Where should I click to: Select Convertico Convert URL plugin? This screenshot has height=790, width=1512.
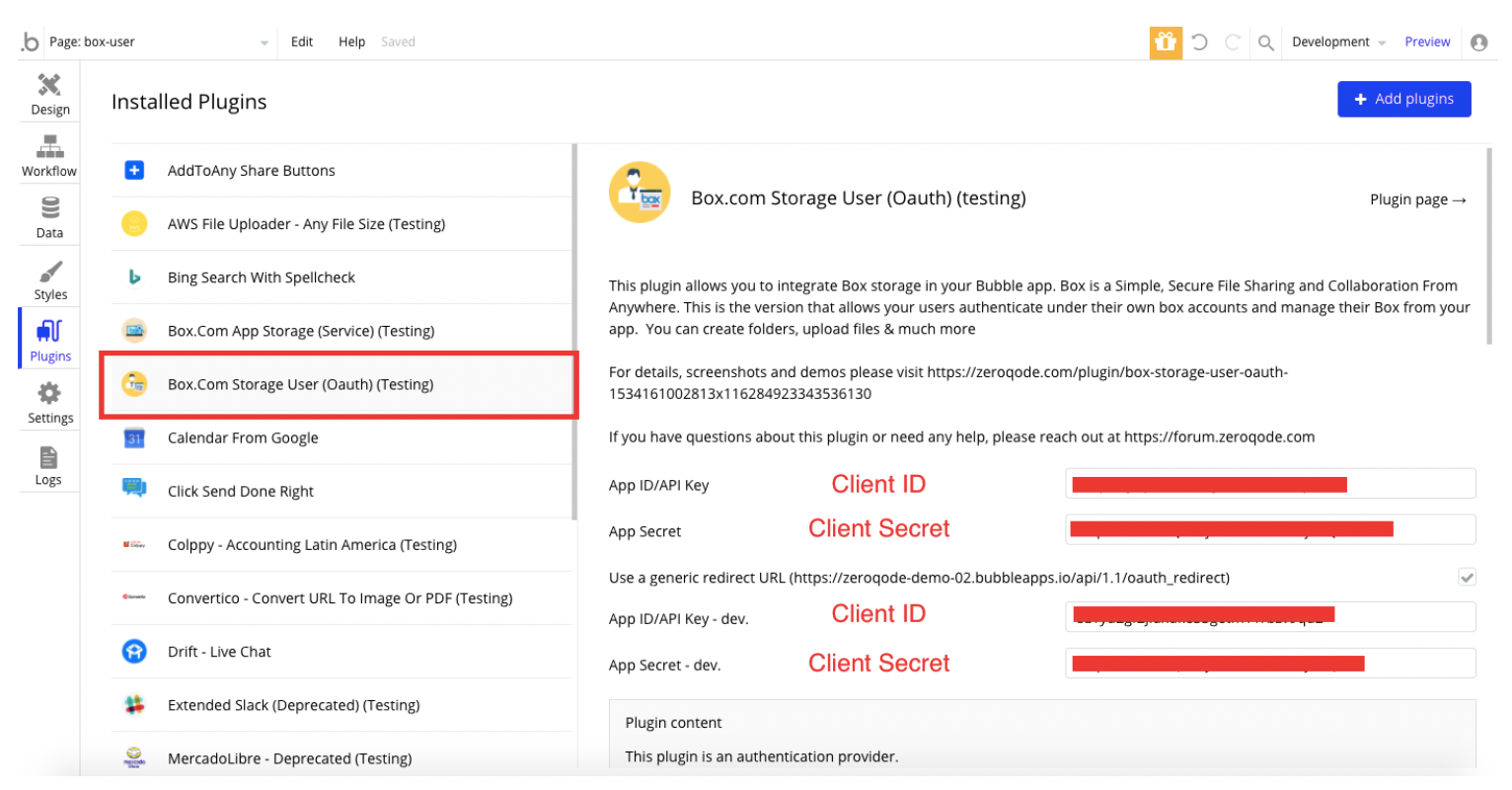(x=341, y=598)
